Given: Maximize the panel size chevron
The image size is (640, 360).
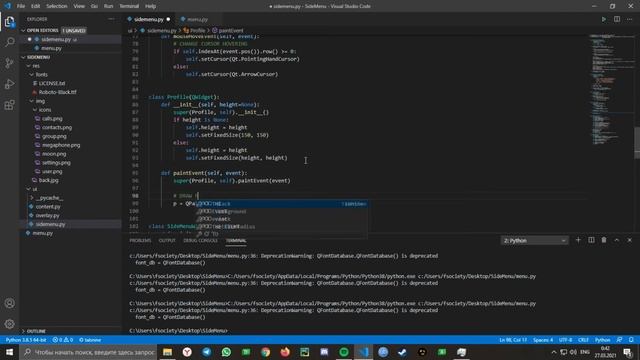Looking at the screenshot, I should pos(617,240).
